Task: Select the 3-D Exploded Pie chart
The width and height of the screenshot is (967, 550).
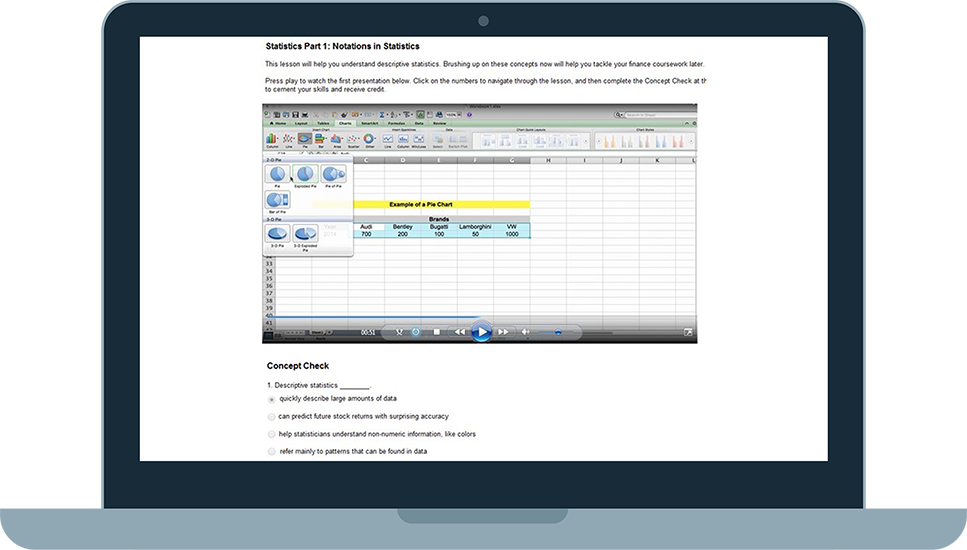Action: (x=305, y=234)
